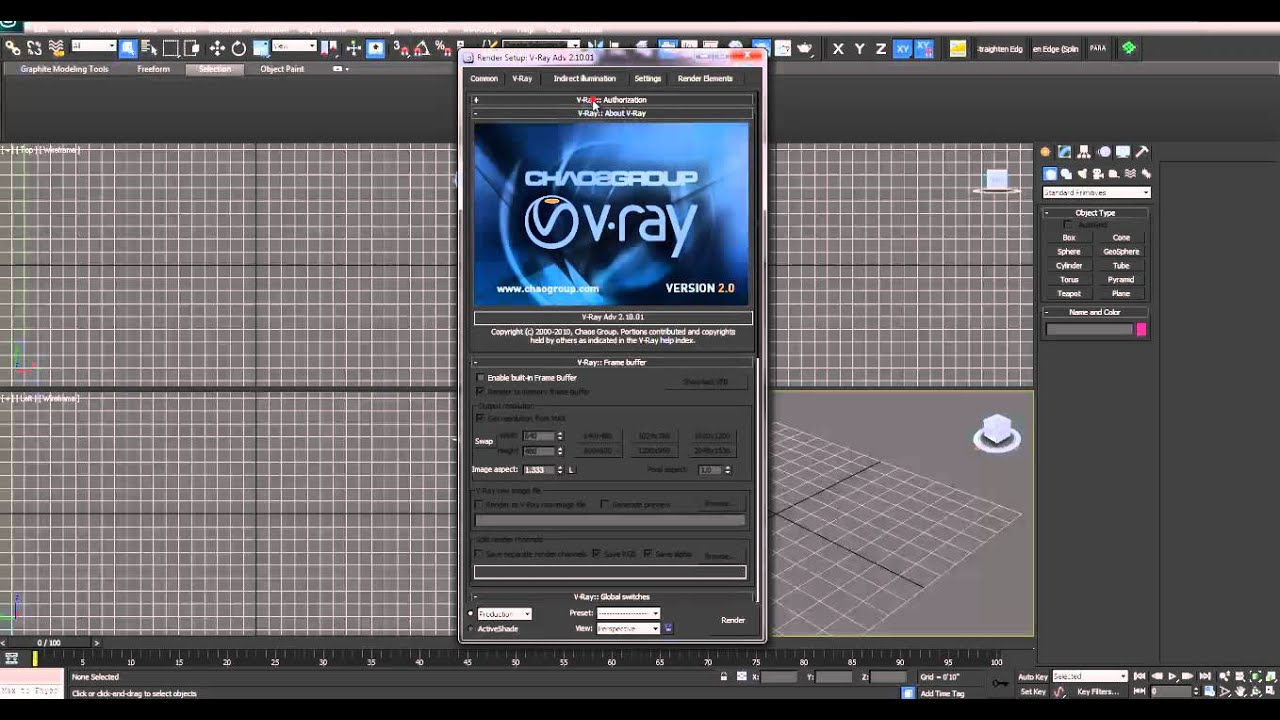Select the Production radio button
Viewport: 1280px width, 720px height.
[471, 614]
